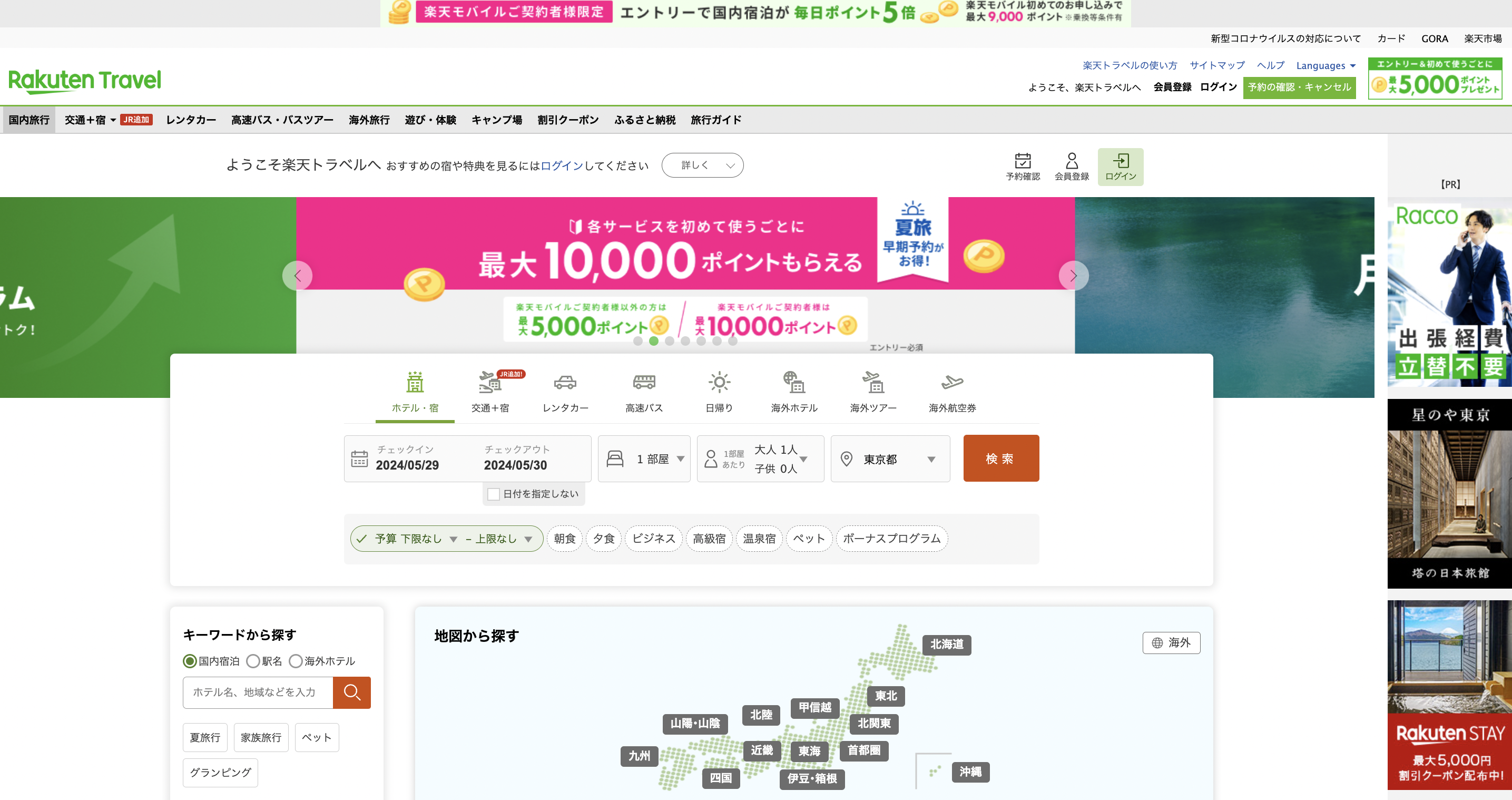
Task: Open the 予約確認 reservation calendar icon
Action: [x=1023, y=161]
